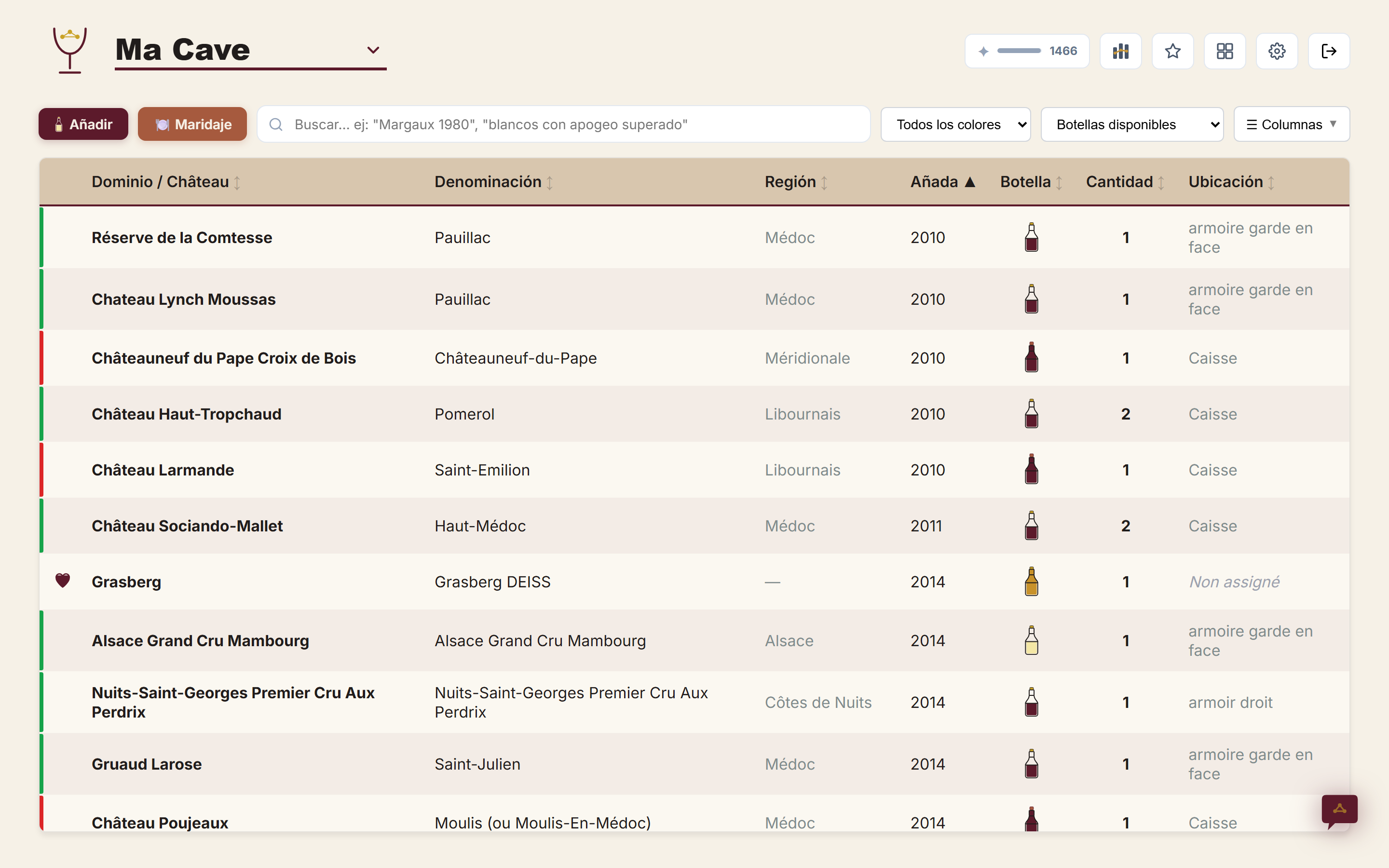Image resolution: width=1389 pixels, height=868 pixels.
Task: Click the Moulis (ou Moulis-En-Médoc) cell
Action: tap(543, 823)
